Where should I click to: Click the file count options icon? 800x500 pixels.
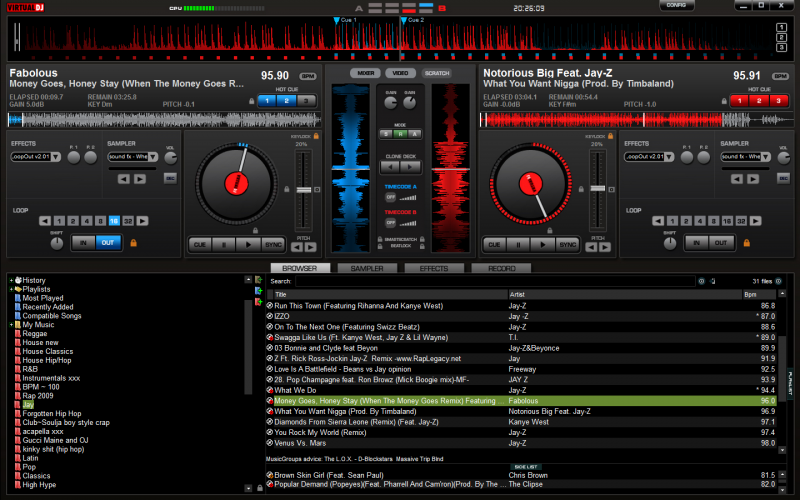(779, 281)
